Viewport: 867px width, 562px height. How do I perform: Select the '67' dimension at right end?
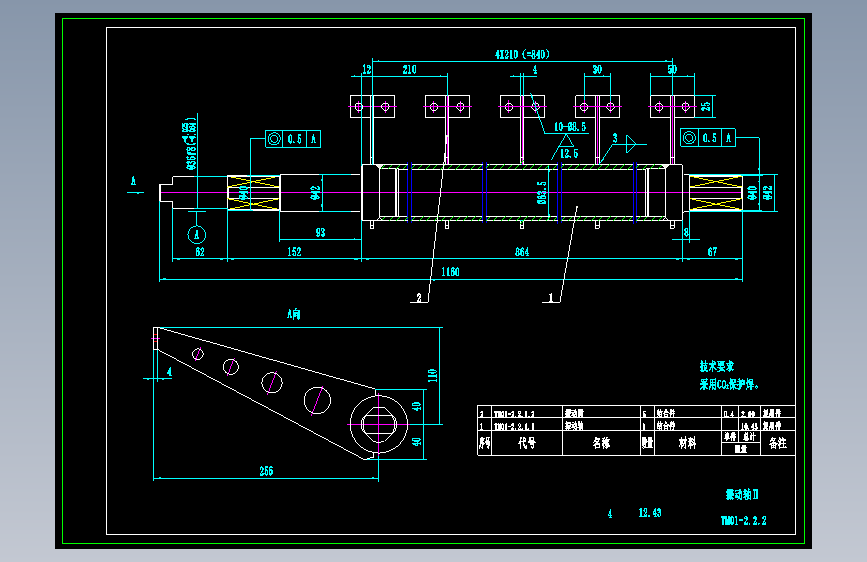point(712,252)
